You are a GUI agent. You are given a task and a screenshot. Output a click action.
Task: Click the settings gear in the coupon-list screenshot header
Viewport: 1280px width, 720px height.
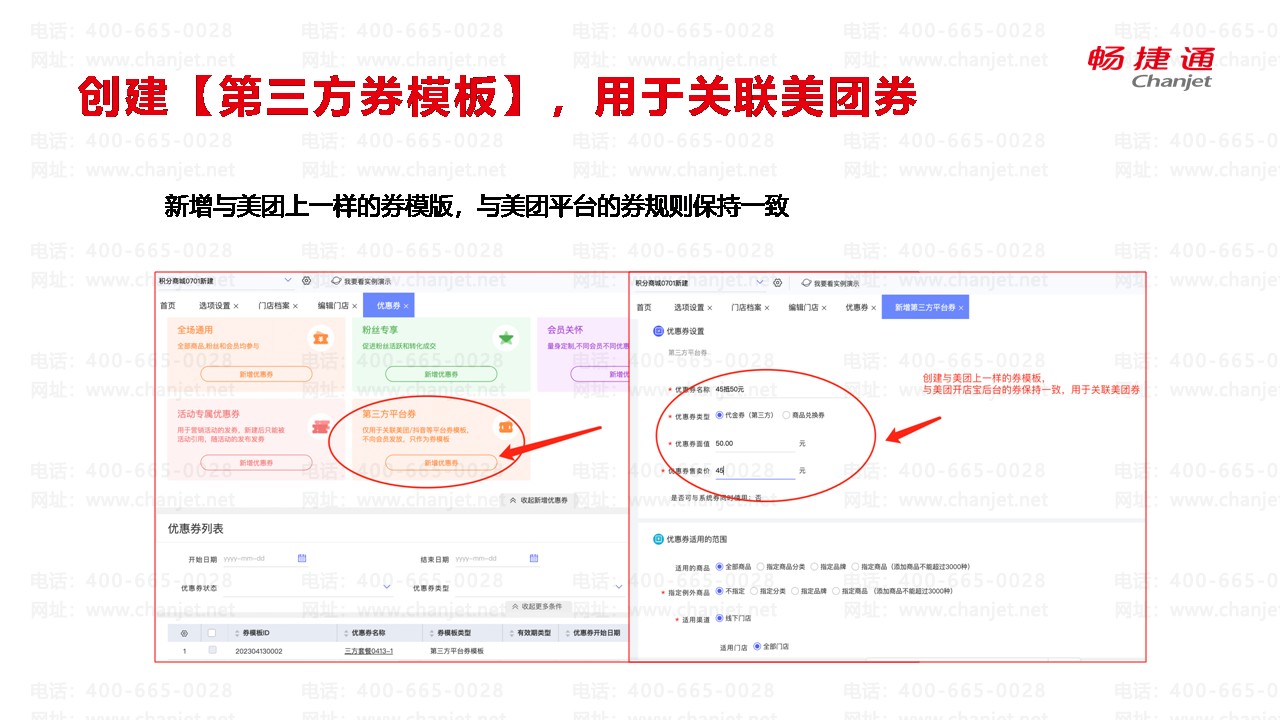pyautogui.click(x=306, y=281)
